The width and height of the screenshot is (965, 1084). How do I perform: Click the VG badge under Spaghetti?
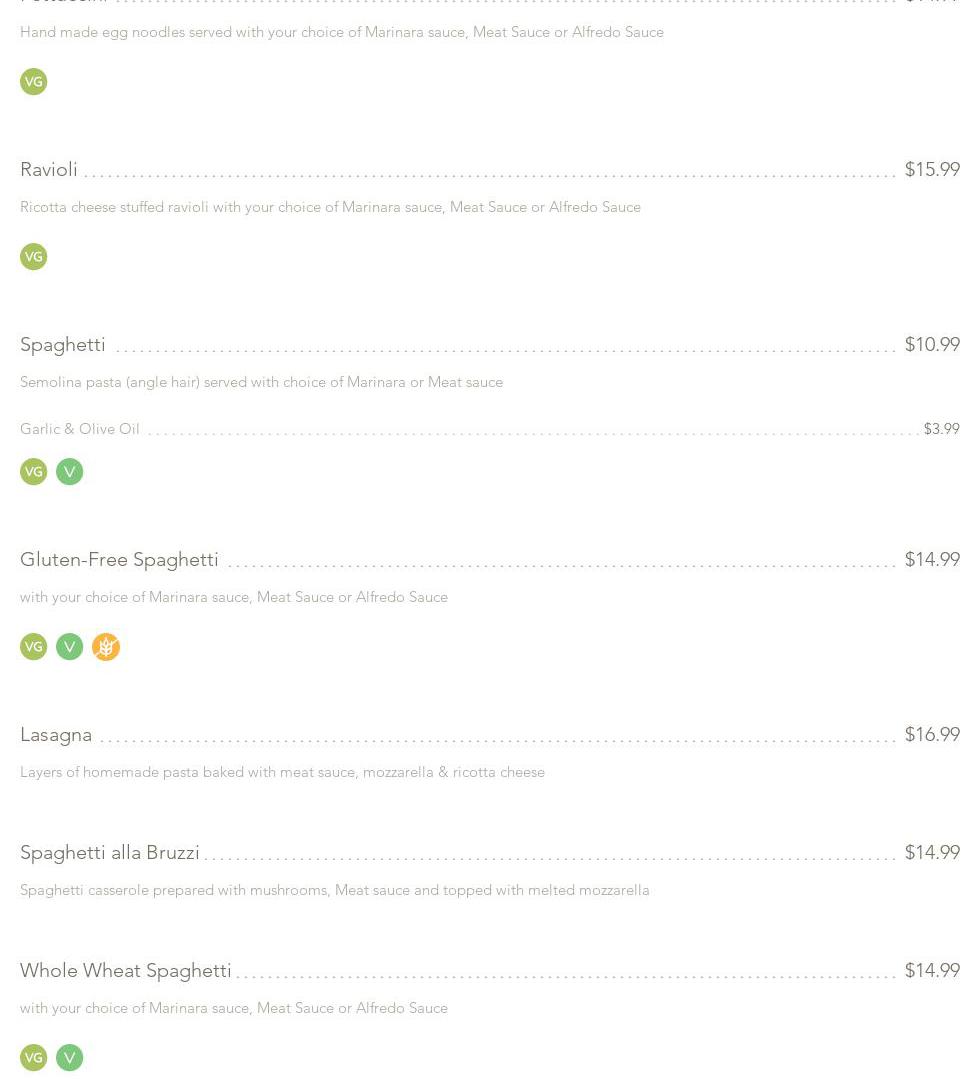(x=34, y=472)
